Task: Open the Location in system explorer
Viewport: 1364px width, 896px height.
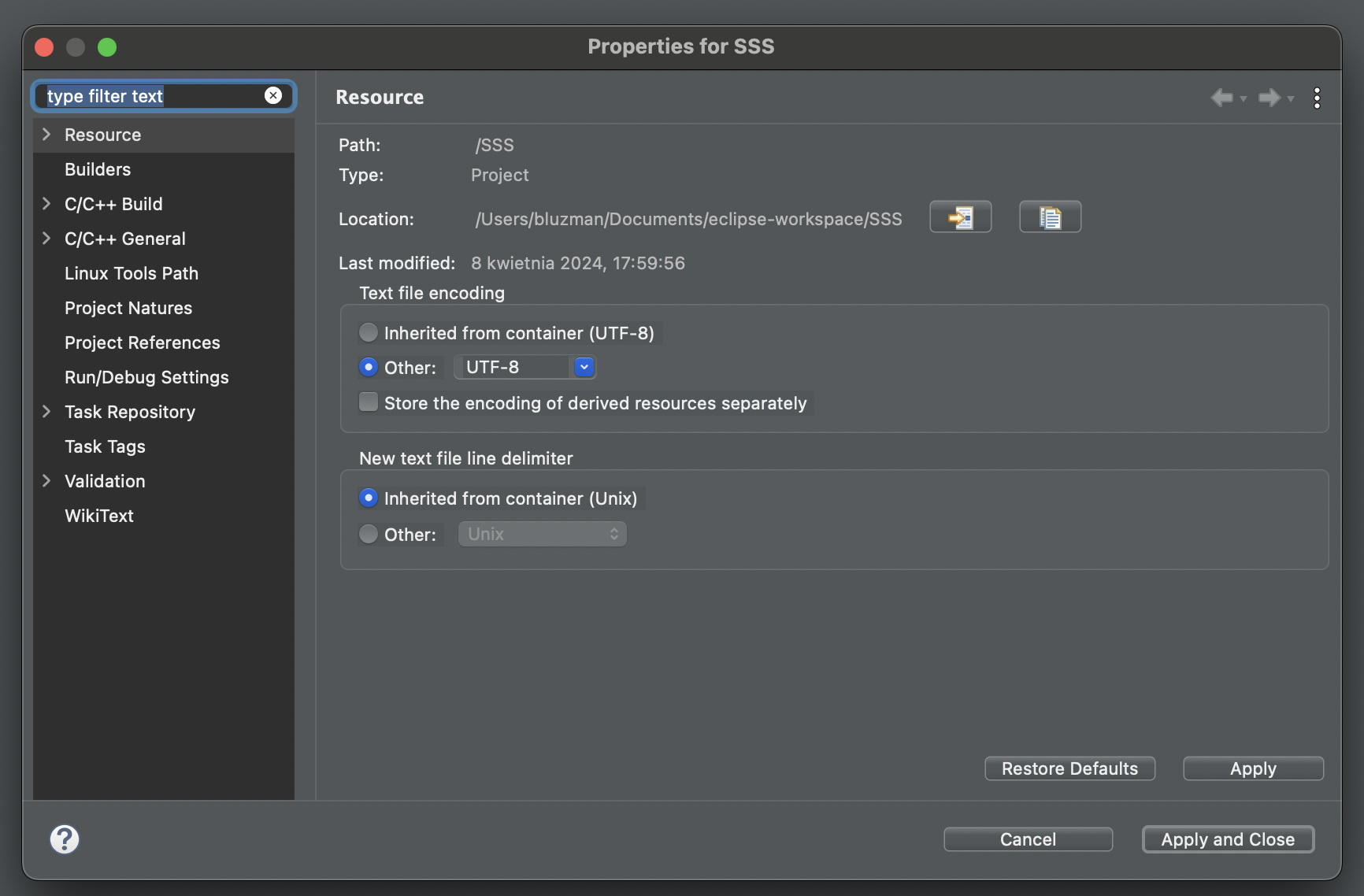Action: tap(960, 217)
